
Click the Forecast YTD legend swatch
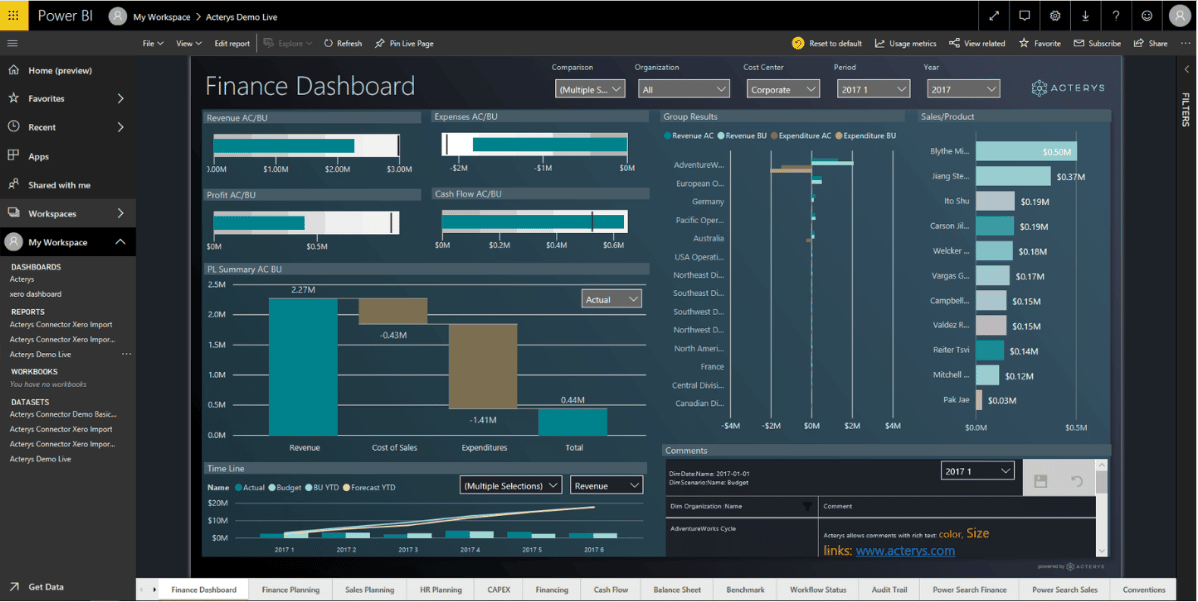tap(346, 487)
